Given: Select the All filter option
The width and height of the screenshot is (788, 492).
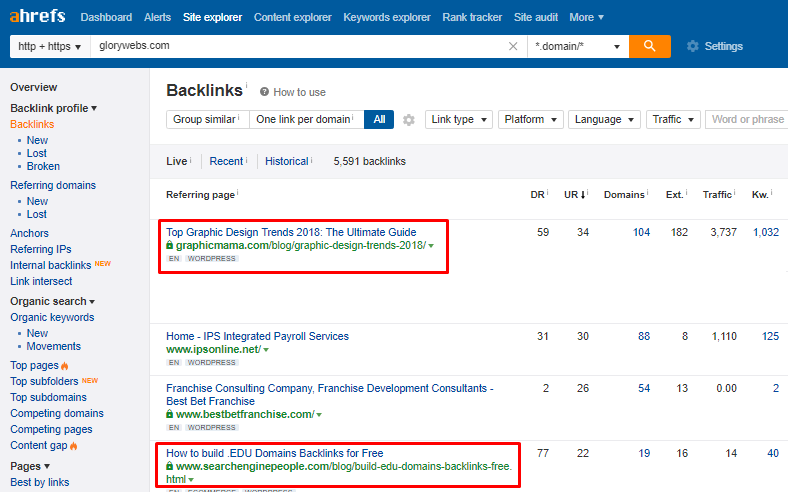Looking at the screenshot, I should coord(379,120).
